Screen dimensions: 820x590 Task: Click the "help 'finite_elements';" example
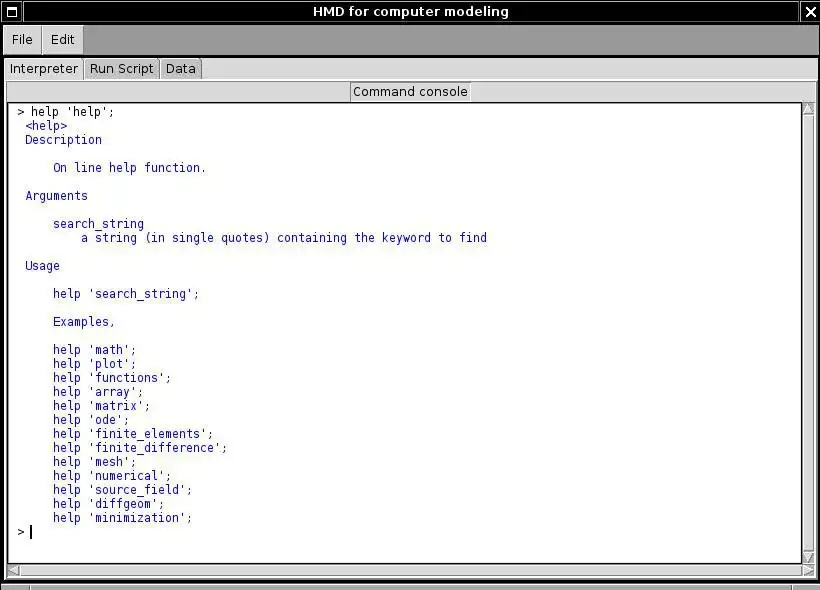click(133, 434)
